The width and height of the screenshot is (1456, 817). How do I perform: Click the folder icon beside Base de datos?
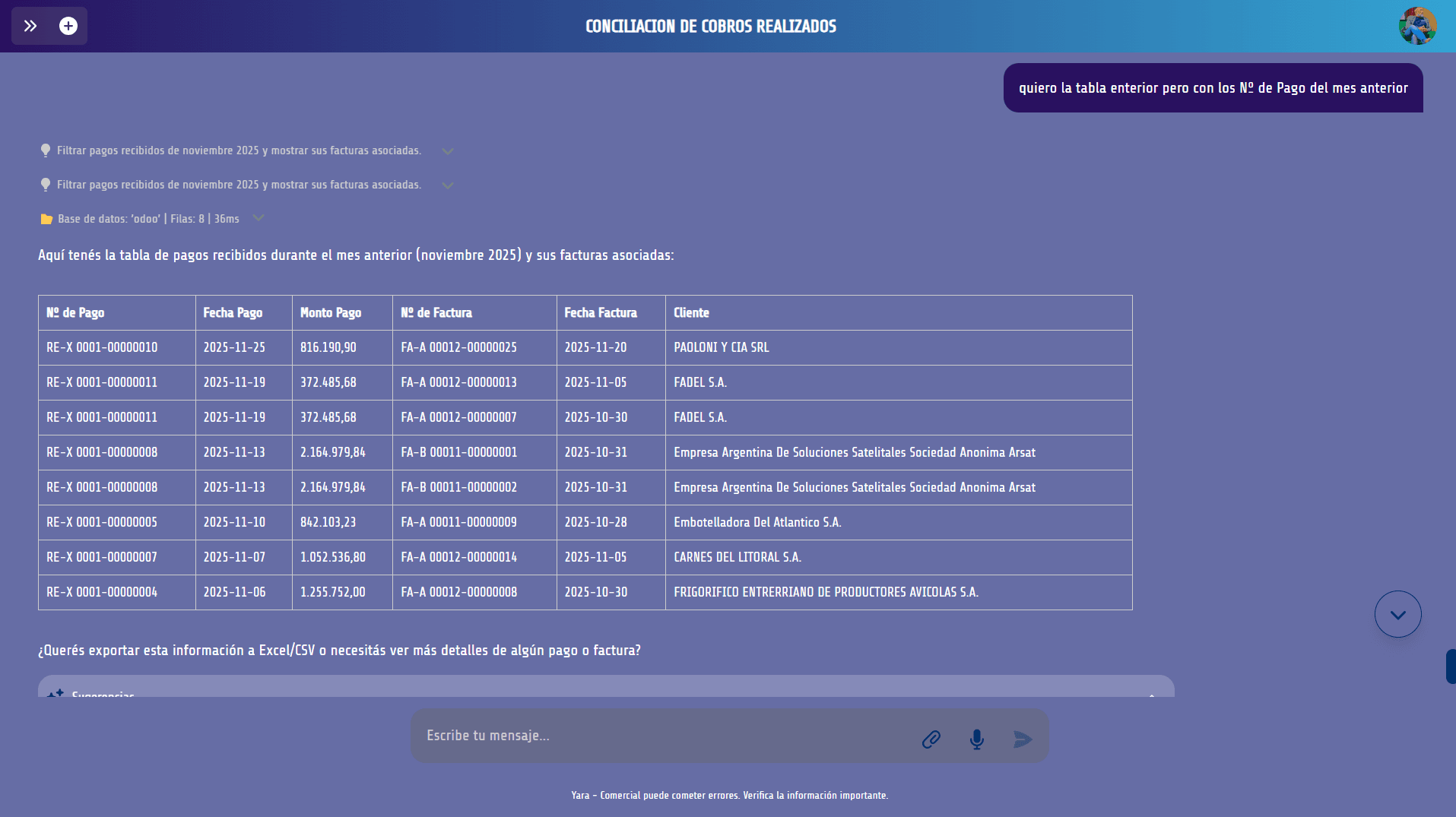(x=46, y=219)
